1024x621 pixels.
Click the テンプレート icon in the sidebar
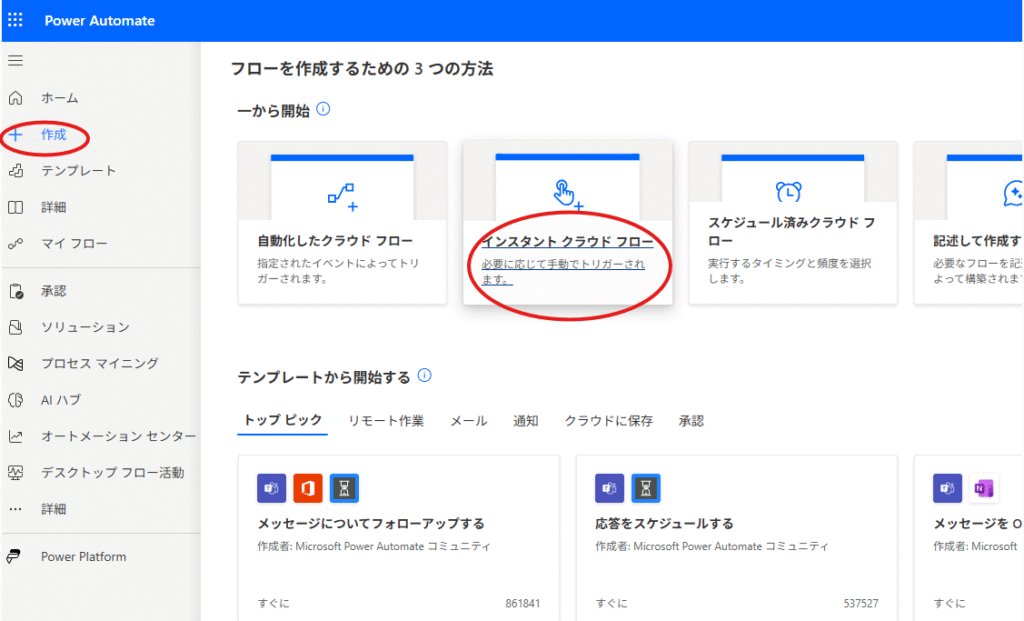click(16, 171)
